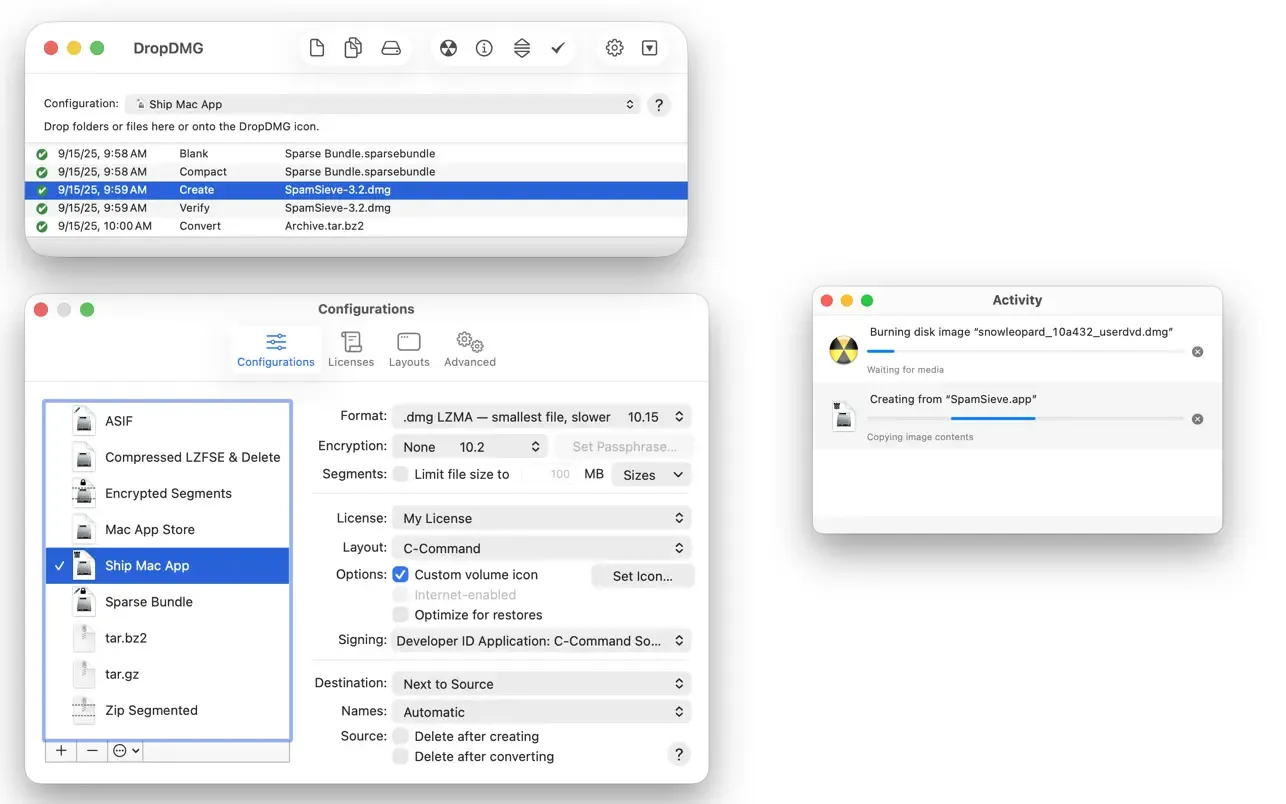Open the Configuration popup showing Ship Mac App
The width and height of the screenshot is (1286, 804).
383,104
